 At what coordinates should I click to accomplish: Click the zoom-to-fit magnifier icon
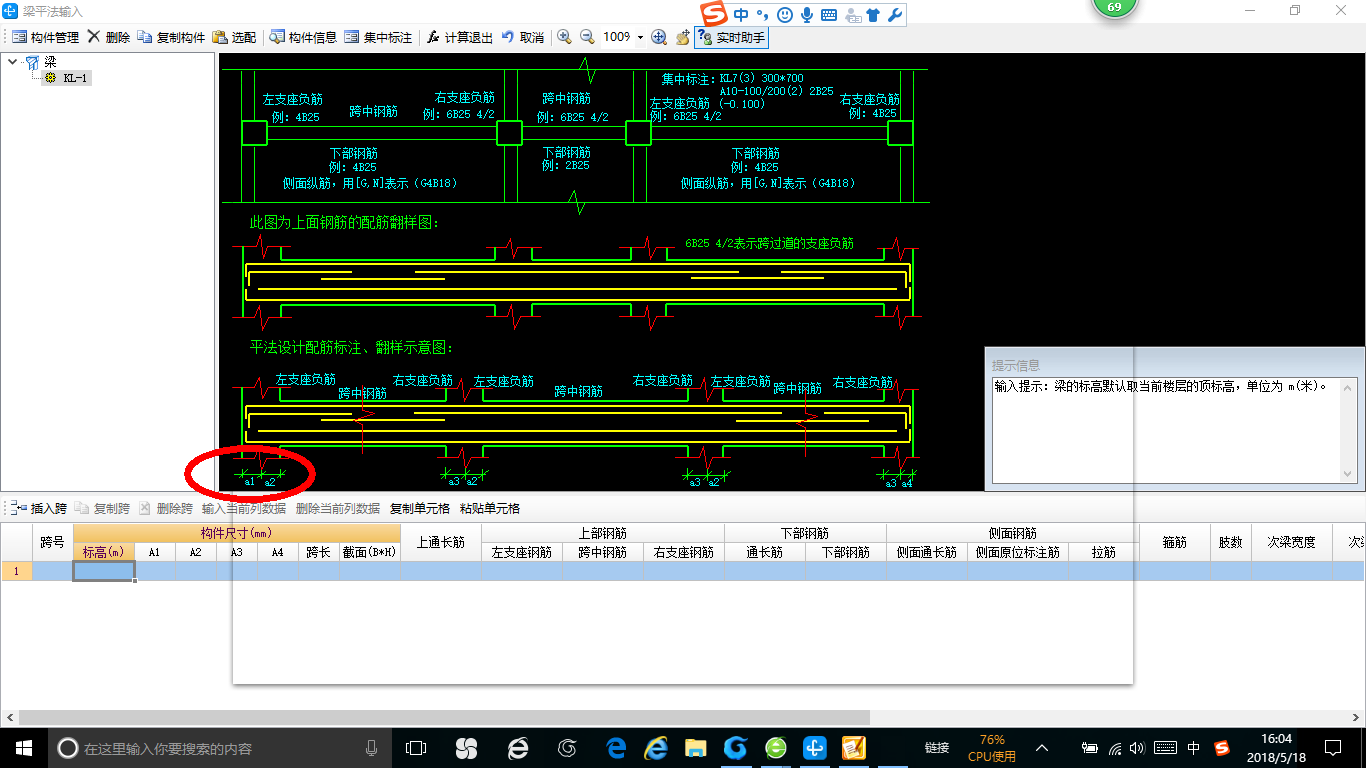pos(659,37)
